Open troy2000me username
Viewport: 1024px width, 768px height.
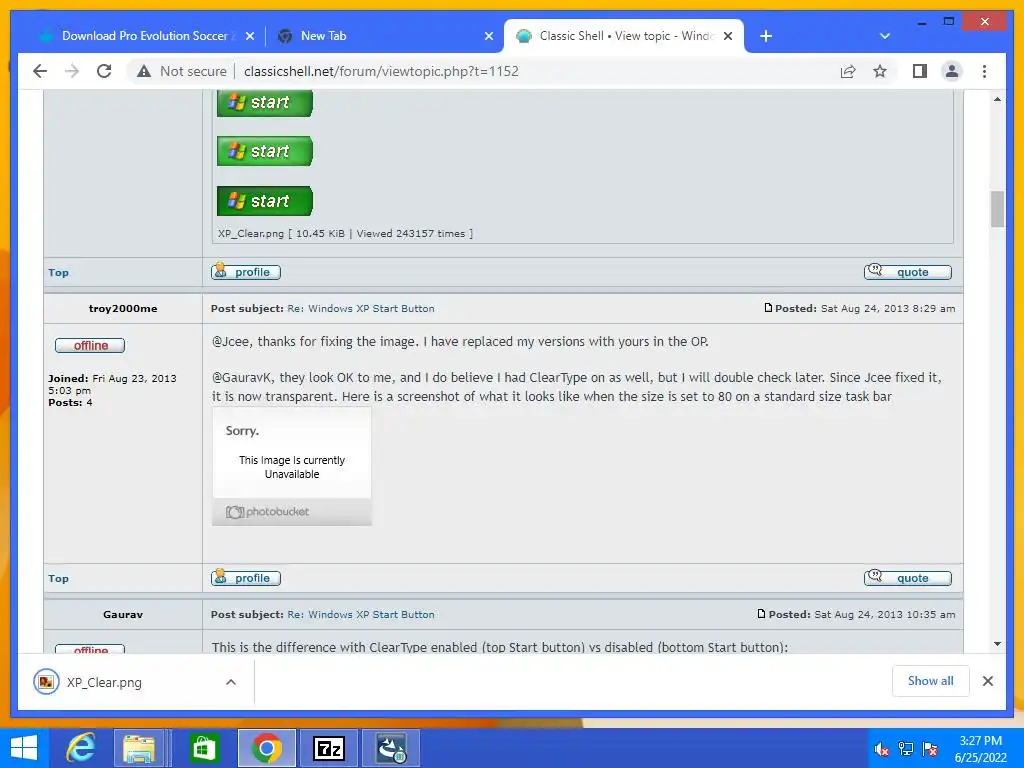[x=123, y=308]
